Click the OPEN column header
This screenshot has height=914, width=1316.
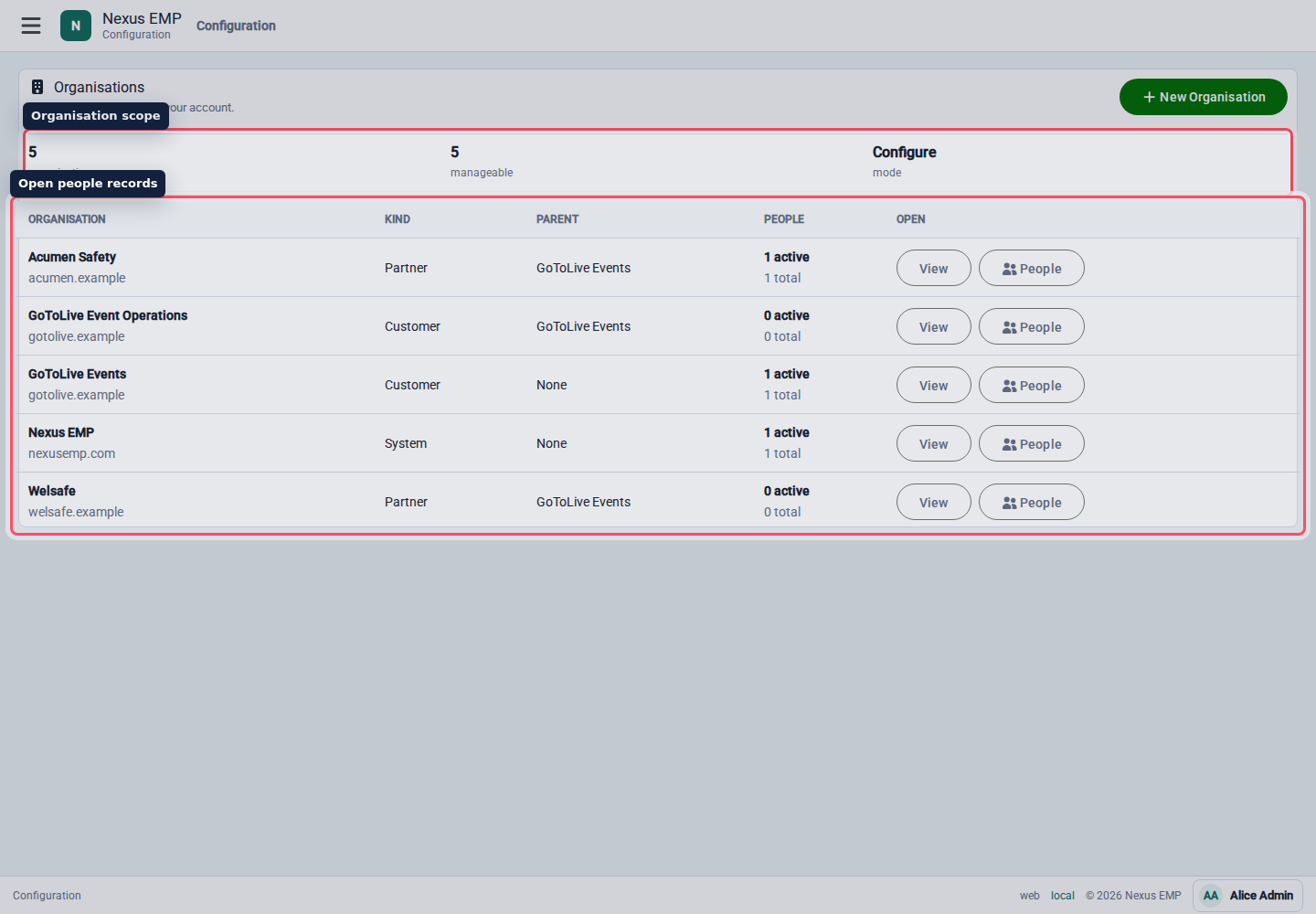[911, 219]
